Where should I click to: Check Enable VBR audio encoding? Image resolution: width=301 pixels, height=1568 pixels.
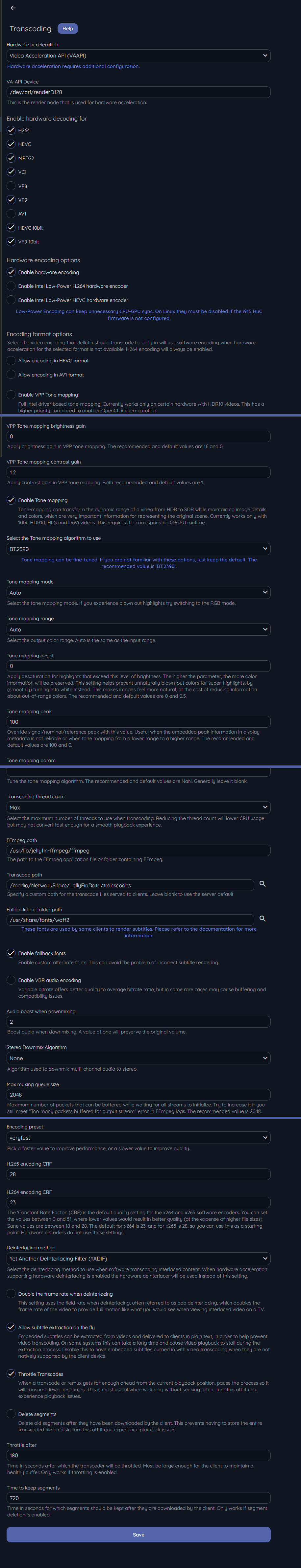pyautogui.click(x=11, y=979)
